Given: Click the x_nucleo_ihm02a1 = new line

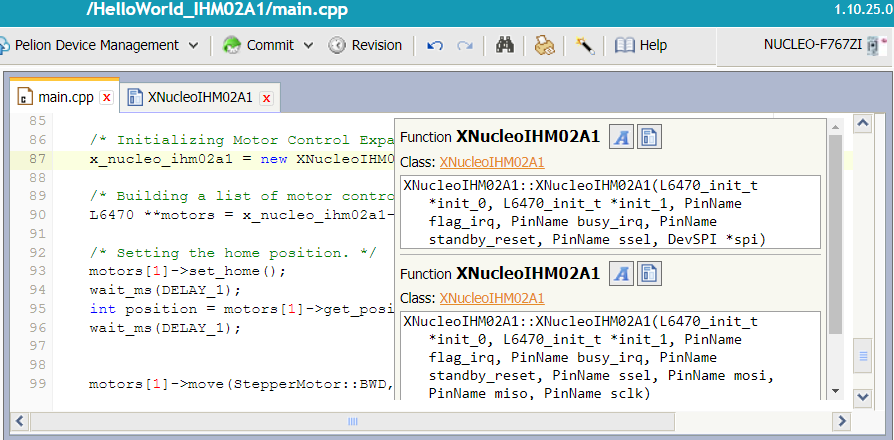Looking at the screenshot, I should 242,159.
